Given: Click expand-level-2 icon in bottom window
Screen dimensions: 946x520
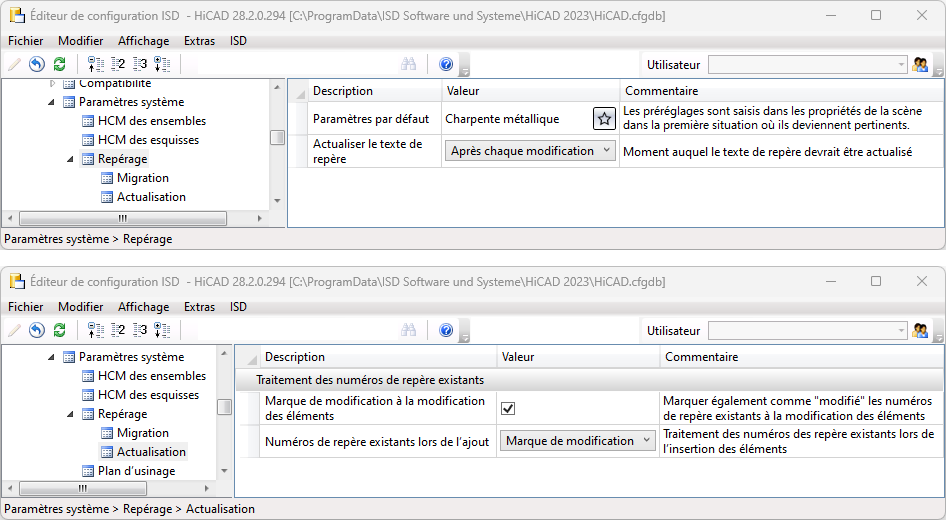Looking at the screenshot, I should [118, 330].
